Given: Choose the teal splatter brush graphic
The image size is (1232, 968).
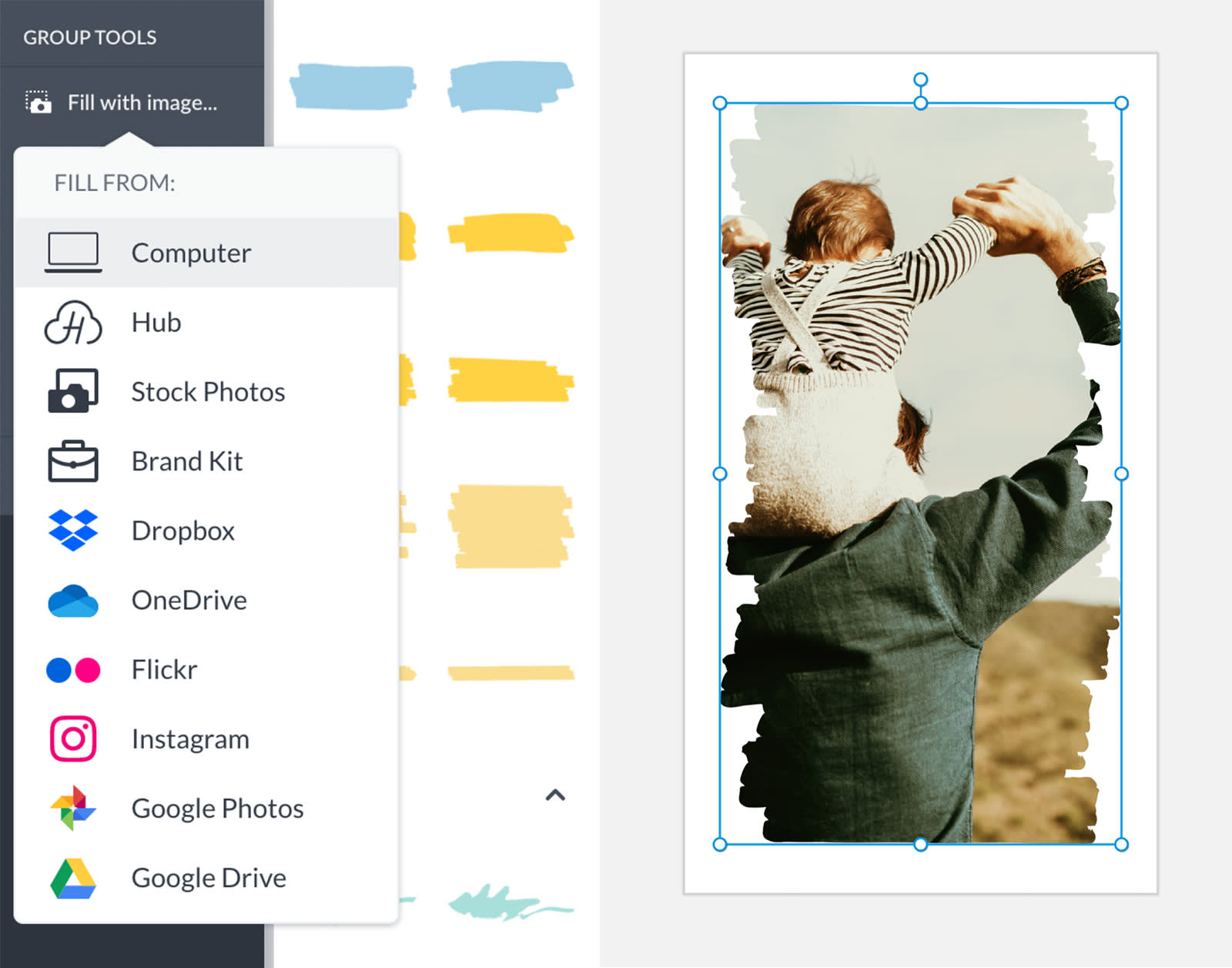Looking at the screenshot, I should [511, 903].
